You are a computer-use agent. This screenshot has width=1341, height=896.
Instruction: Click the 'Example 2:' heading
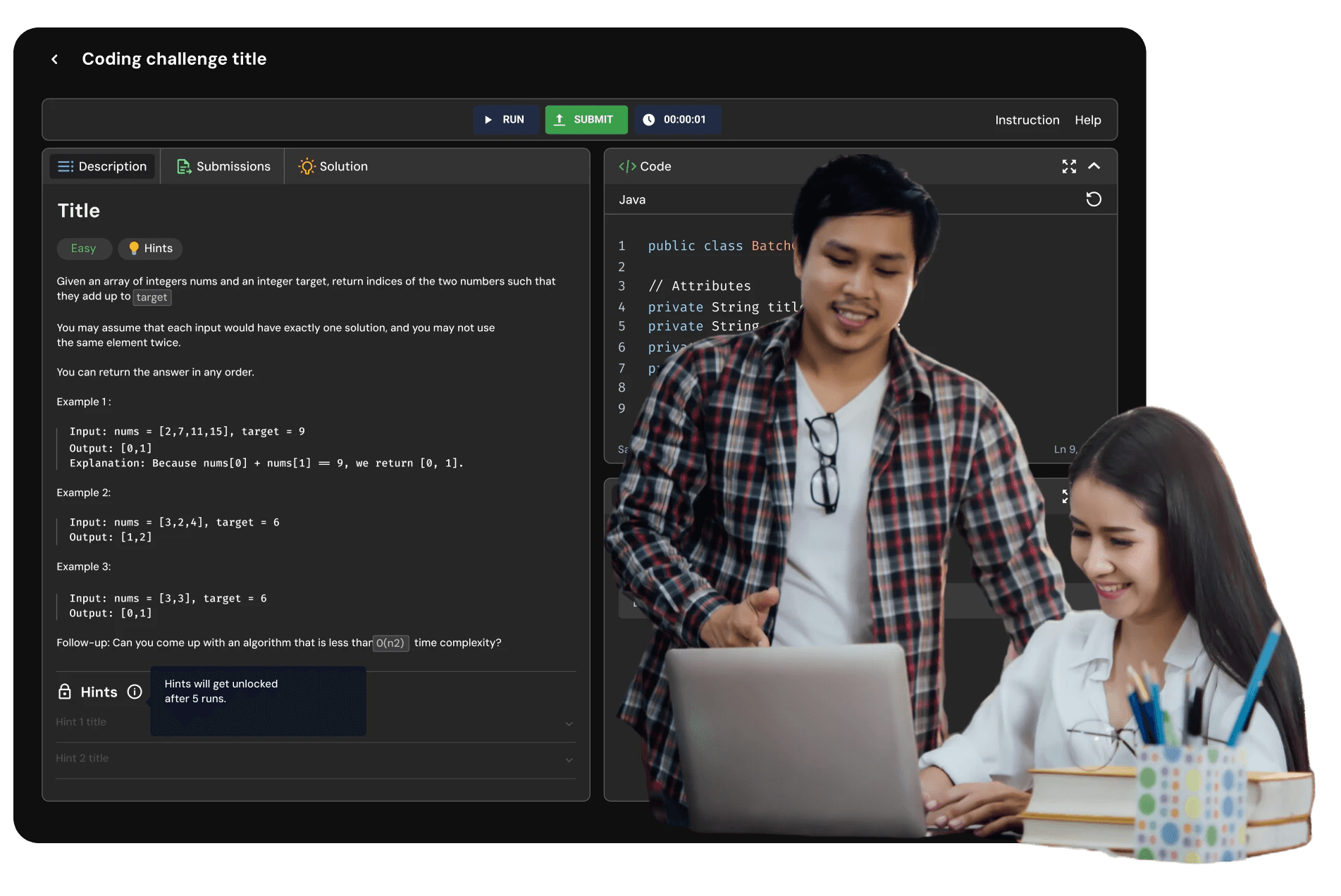[84, 493]
